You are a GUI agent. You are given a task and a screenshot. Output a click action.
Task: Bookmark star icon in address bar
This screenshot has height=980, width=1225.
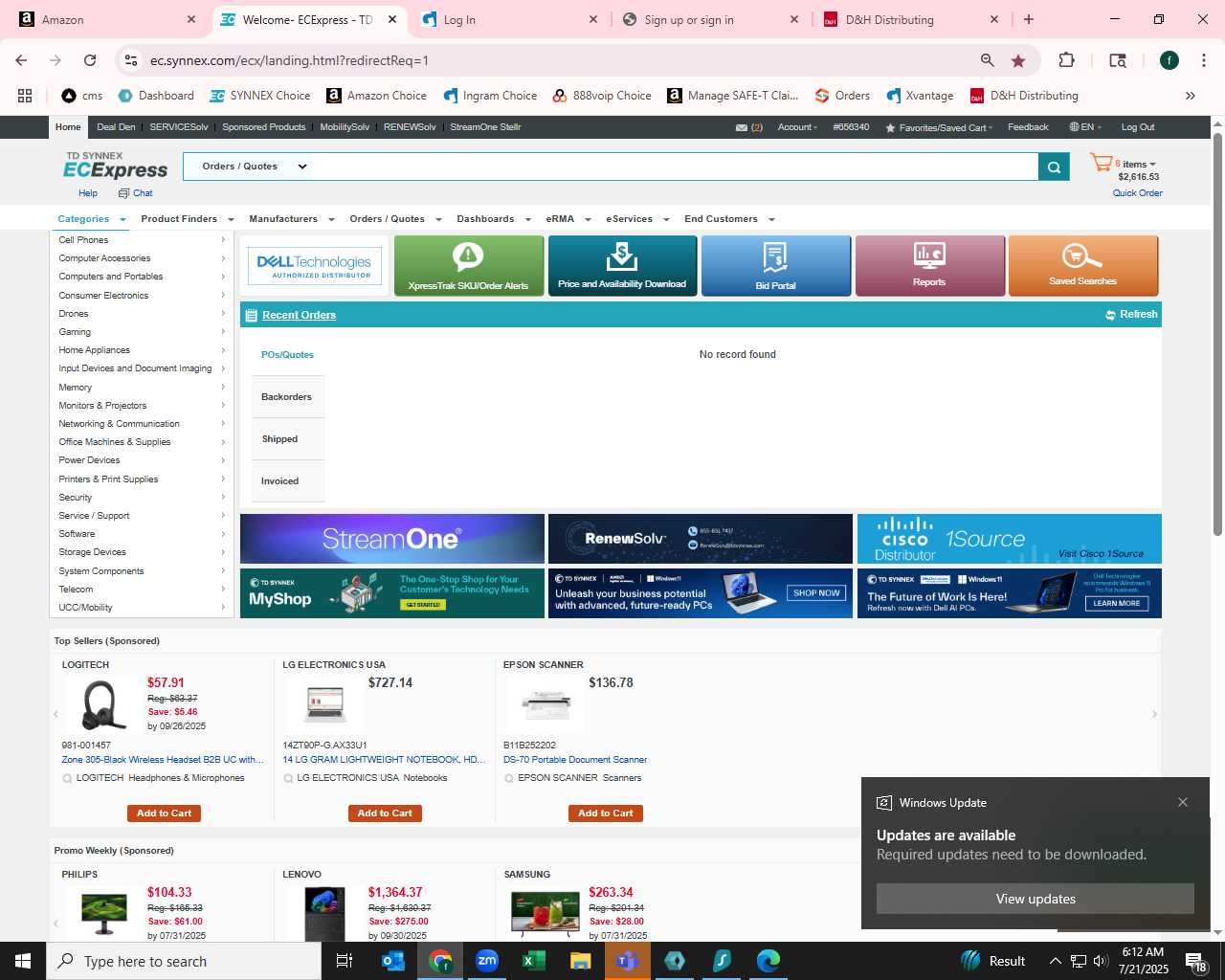coord(1018,60)
